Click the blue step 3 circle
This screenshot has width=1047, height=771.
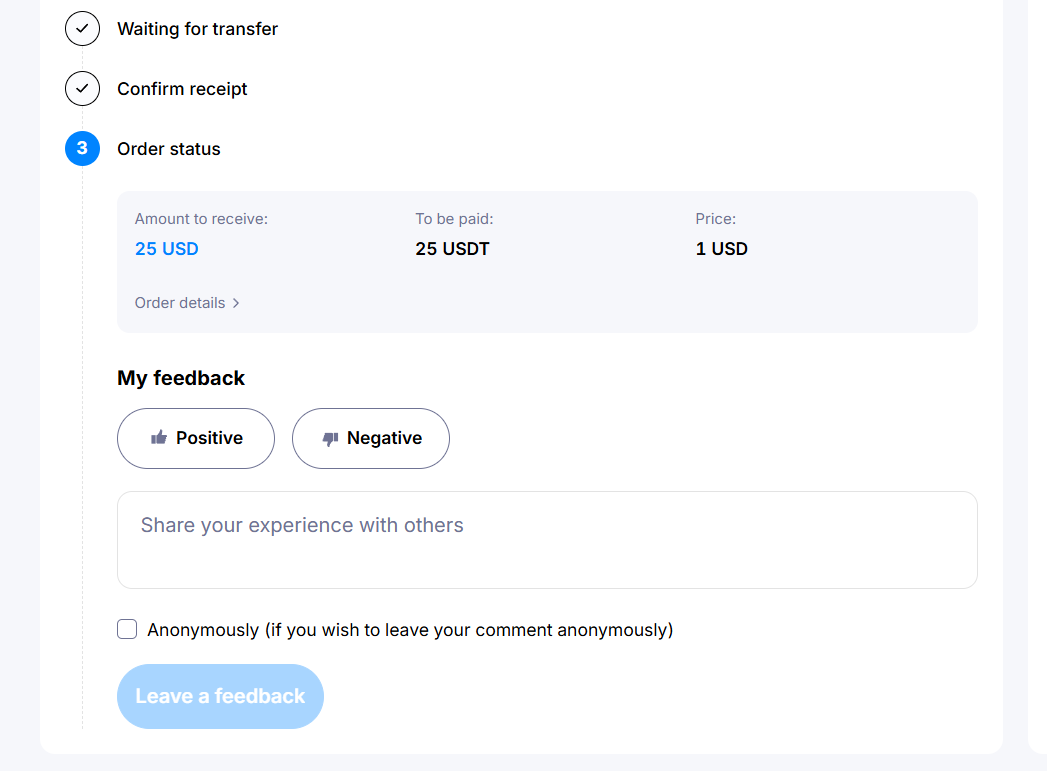pyautogui.click(x=82, y=148)
